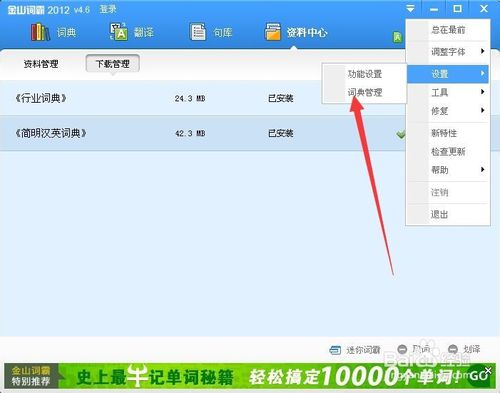The image size is (500, 393).
Task: Close the green advertisement banner
Action: [x=488, y=370]
